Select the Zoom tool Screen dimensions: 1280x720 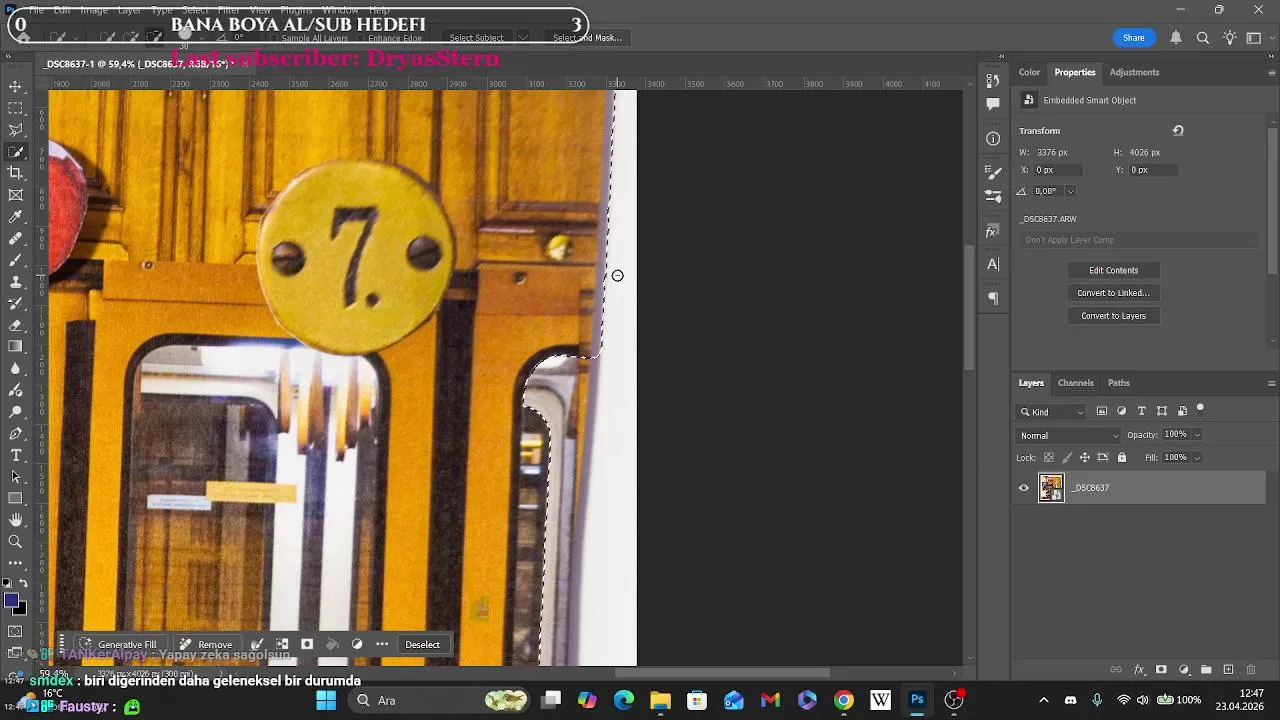16,542
